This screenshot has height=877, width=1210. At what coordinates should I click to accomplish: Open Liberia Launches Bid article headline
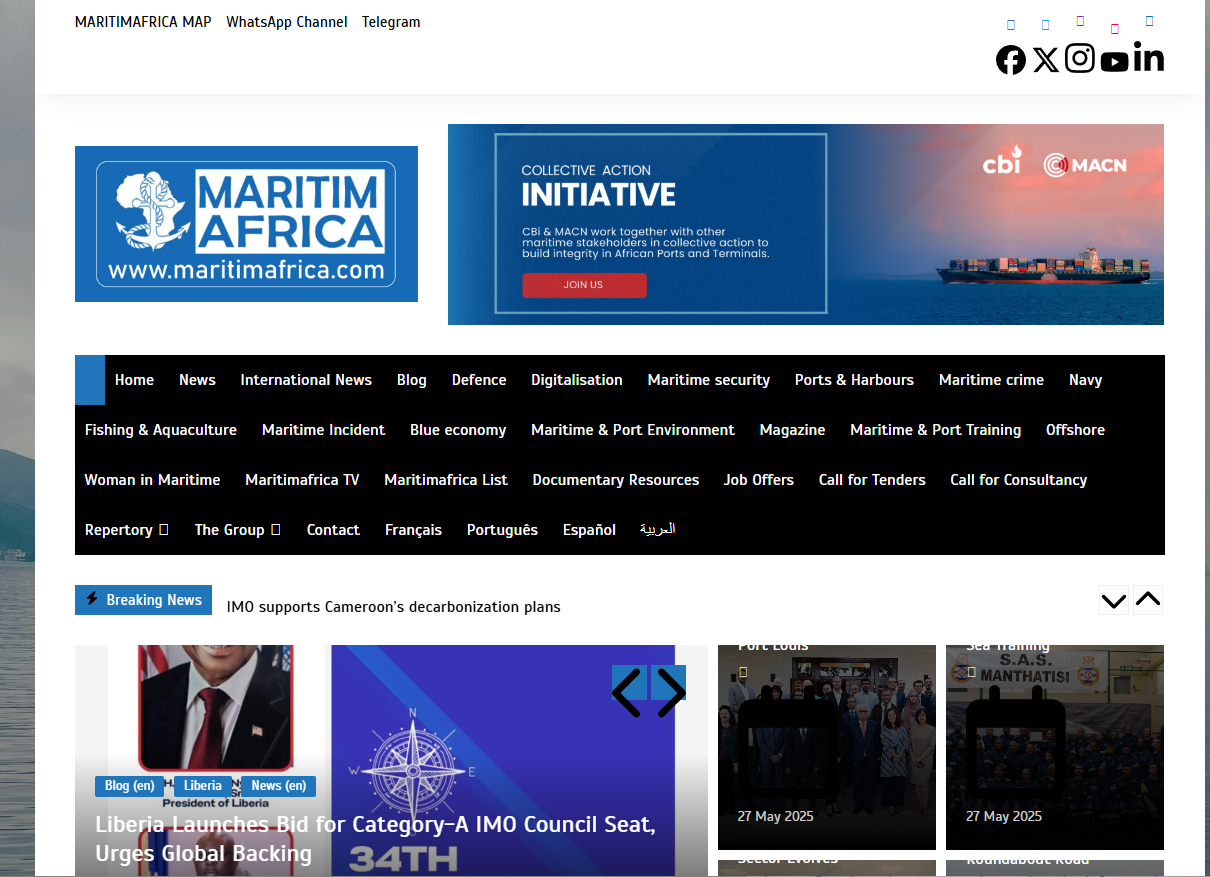(375, 839)
